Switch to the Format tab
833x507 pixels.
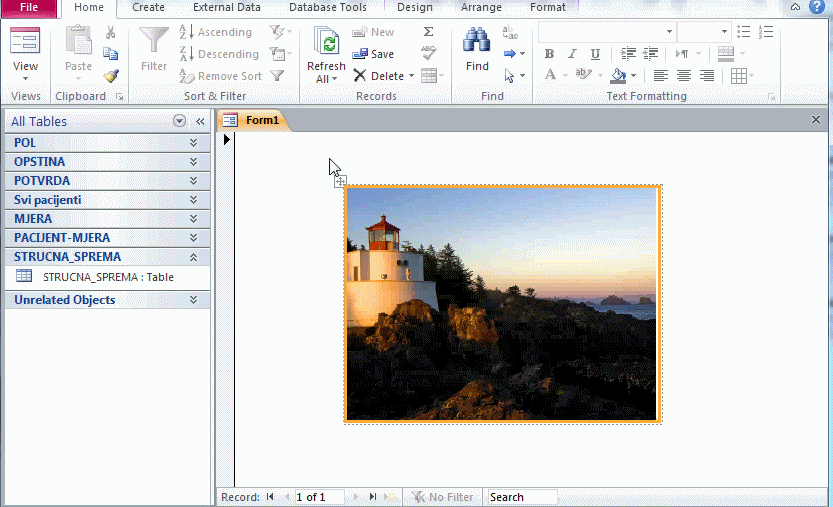tap(548, 7)
